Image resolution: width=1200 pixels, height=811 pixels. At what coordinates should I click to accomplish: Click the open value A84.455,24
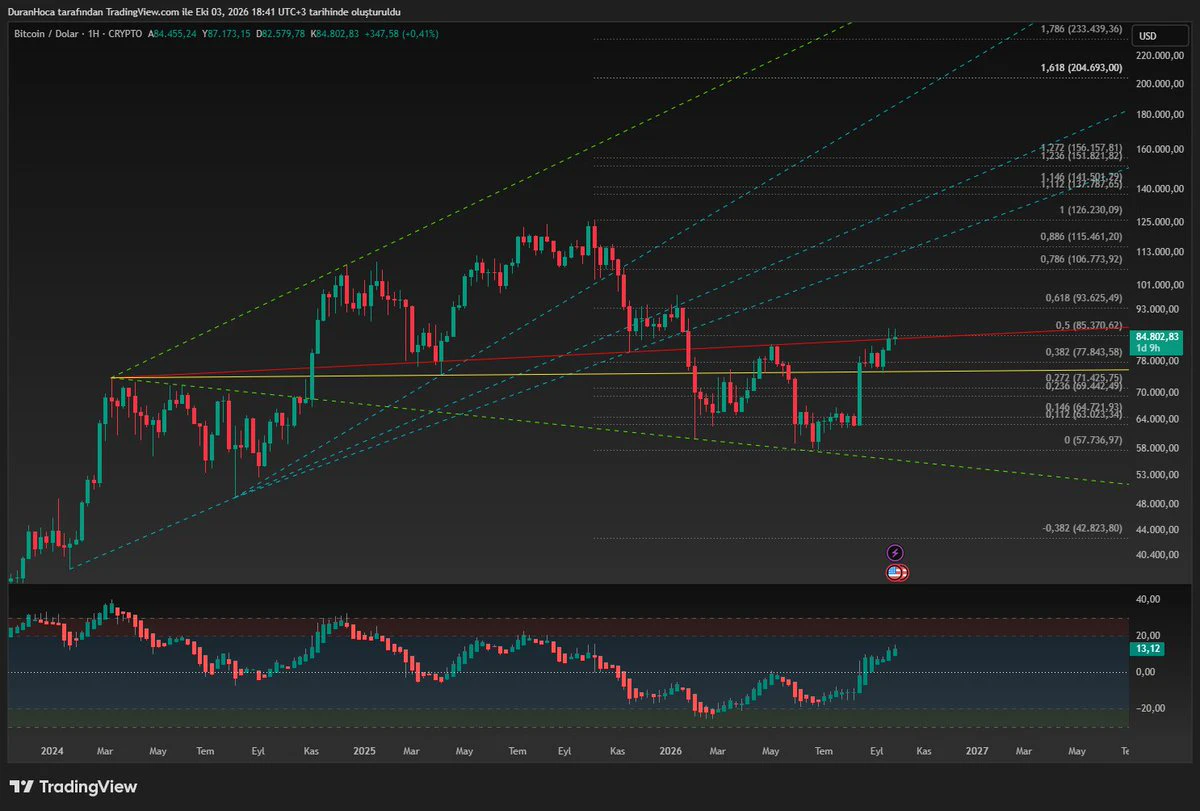(x=173, y=34)
